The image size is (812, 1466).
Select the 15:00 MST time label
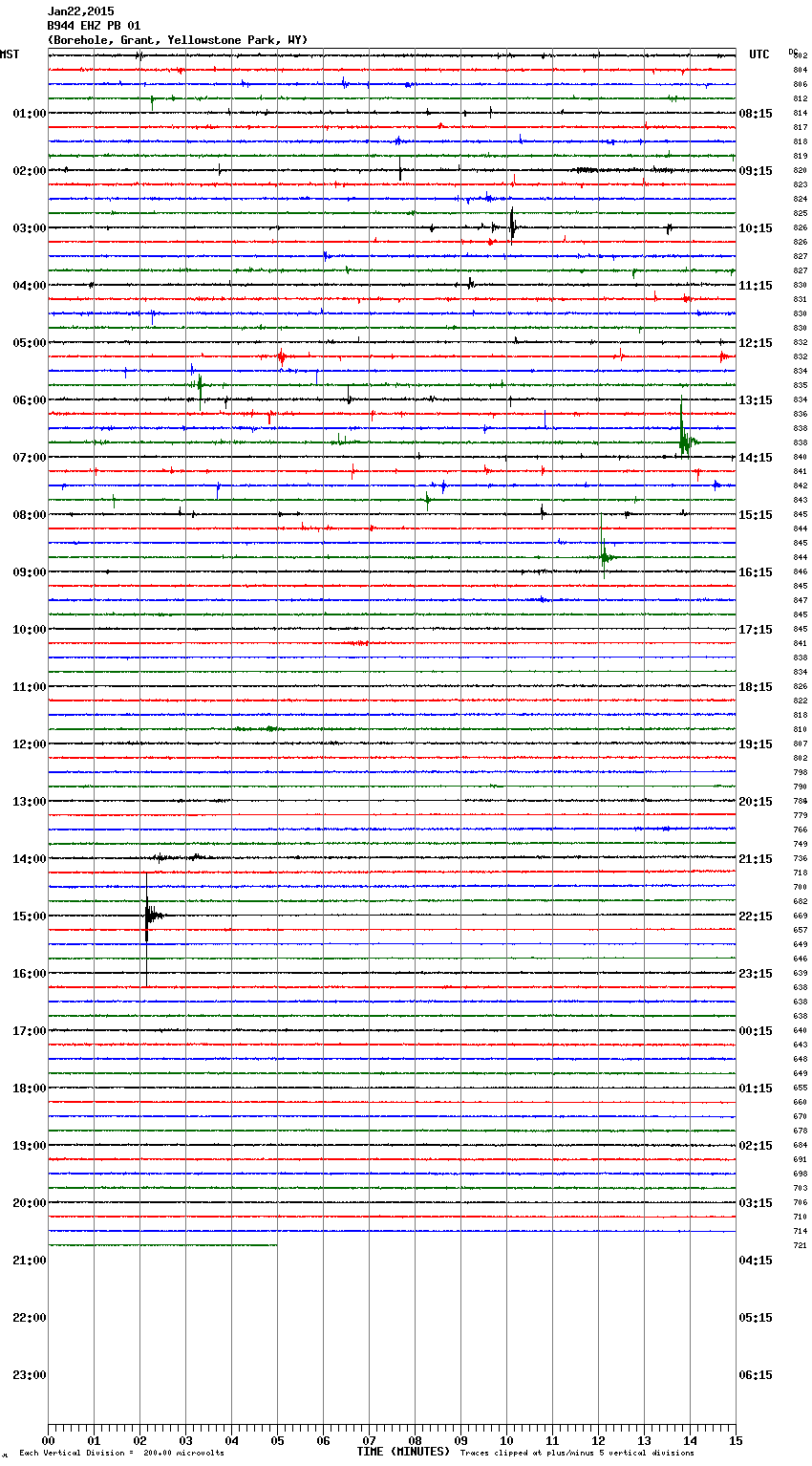[x=29, y=916]
